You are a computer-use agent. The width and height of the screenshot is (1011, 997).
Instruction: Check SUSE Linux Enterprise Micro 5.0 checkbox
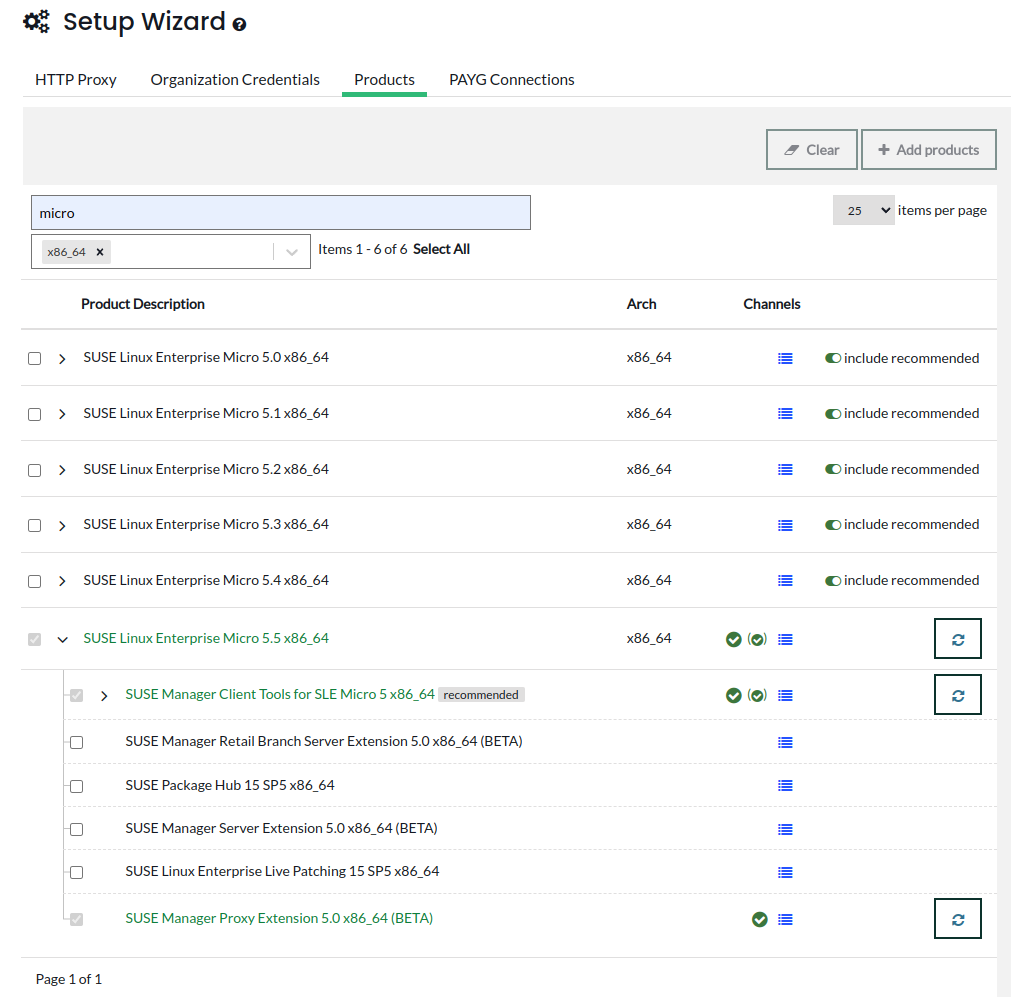(35, 359)
